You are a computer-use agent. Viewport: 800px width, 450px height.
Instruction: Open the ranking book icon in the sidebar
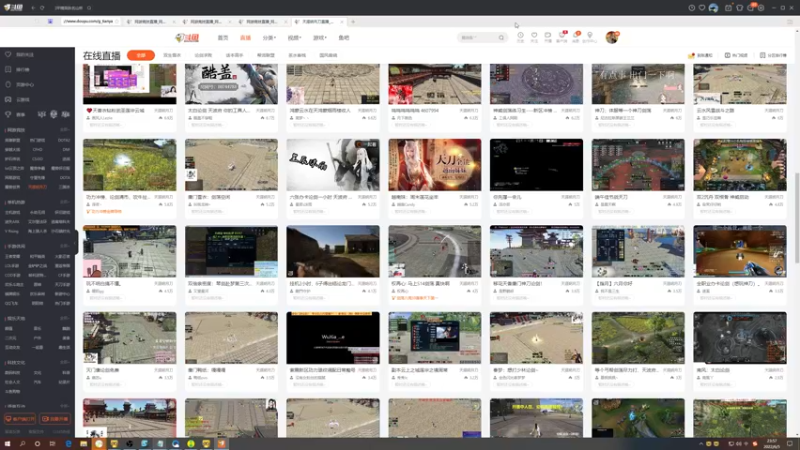pyautogui.click(x=8, y=69)
